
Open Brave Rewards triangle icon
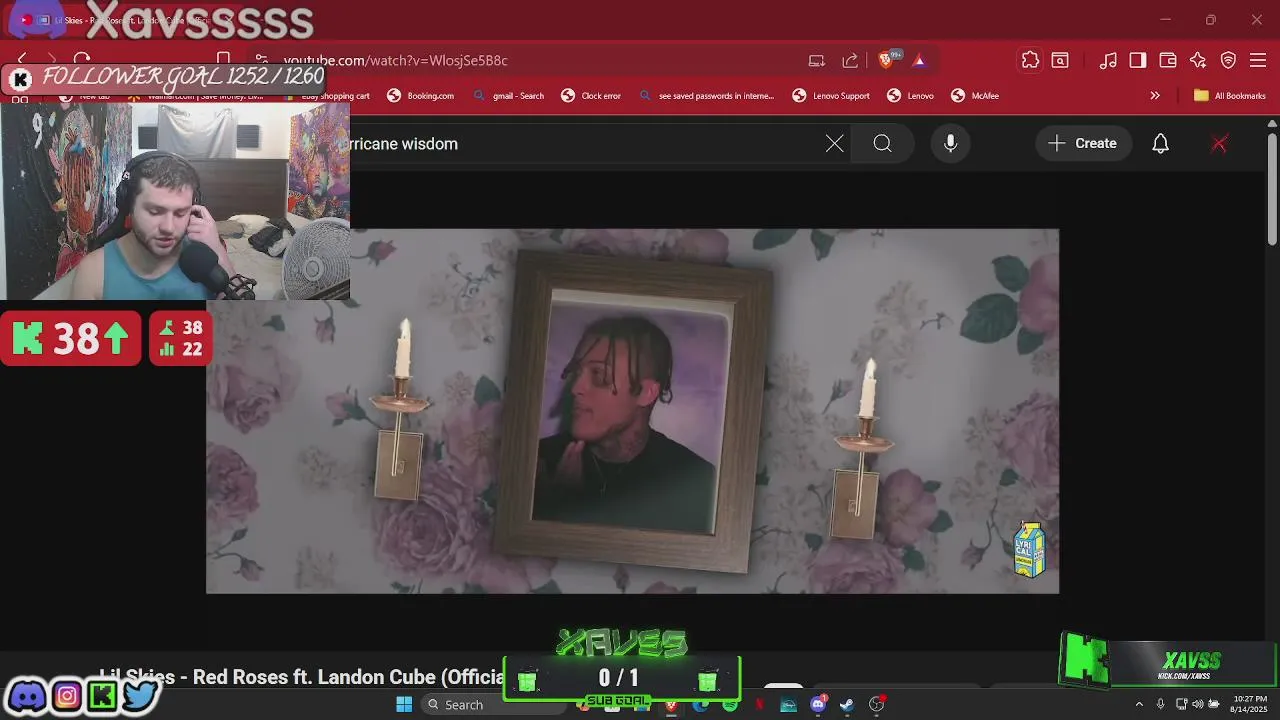point(919,61)
